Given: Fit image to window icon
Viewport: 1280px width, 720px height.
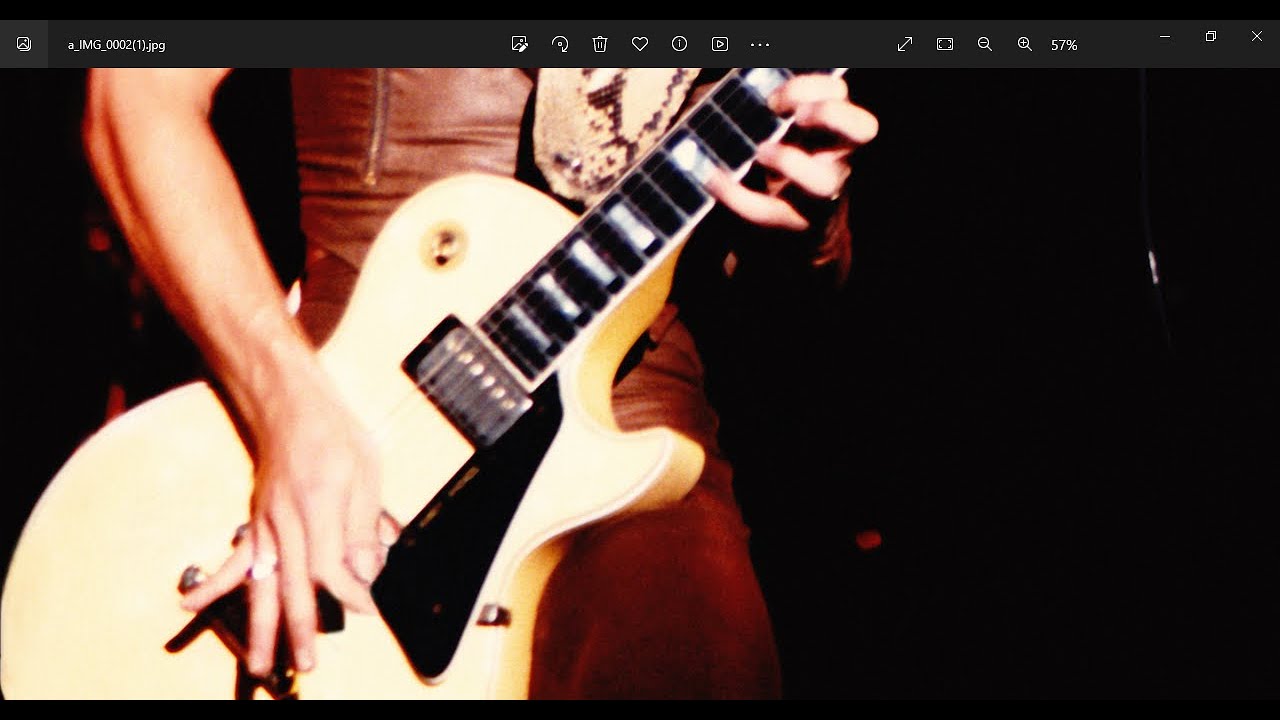Looking at the screenshot, I should pyautogui.click(x=945, y=44).
